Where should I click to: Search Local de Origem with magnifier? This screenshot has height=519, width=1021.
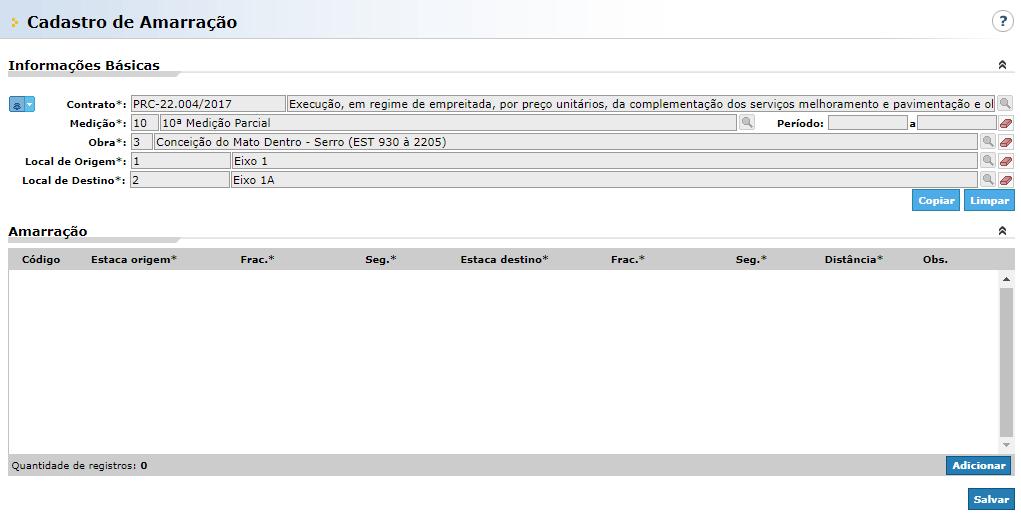pos(988,160)
